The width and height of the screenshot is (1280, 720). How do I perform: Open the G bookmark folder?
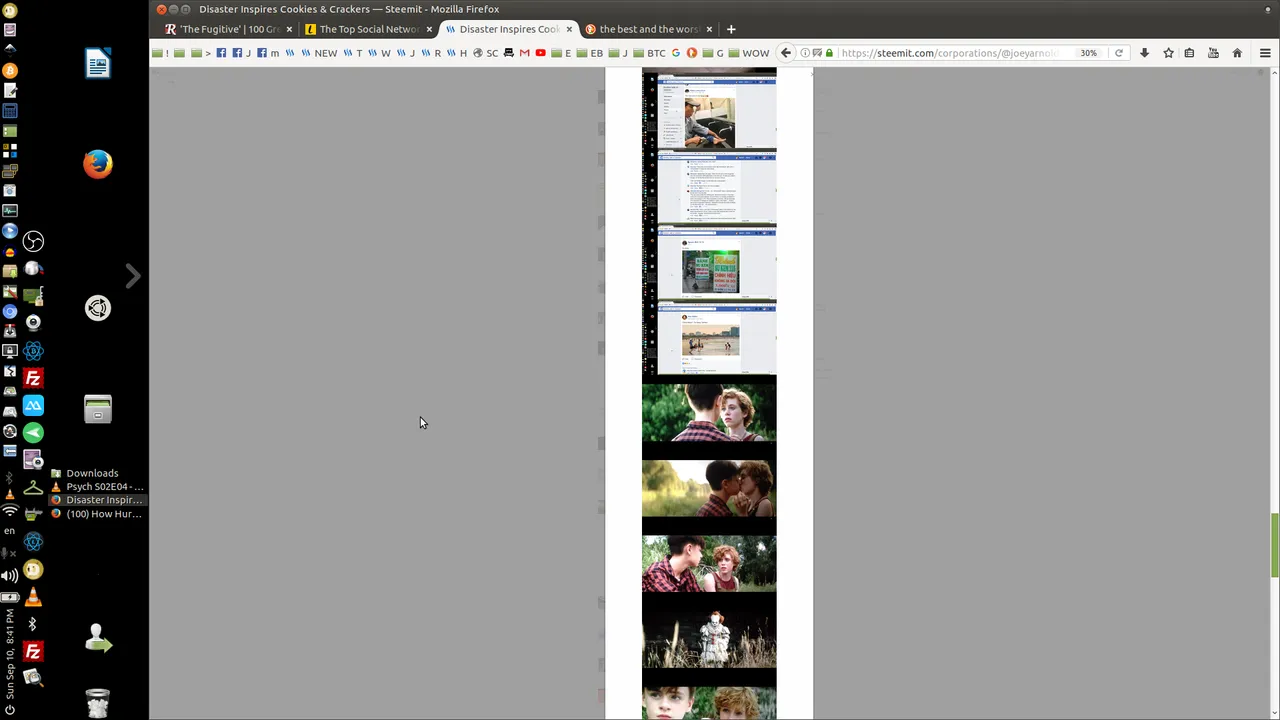tap(713, 53)
